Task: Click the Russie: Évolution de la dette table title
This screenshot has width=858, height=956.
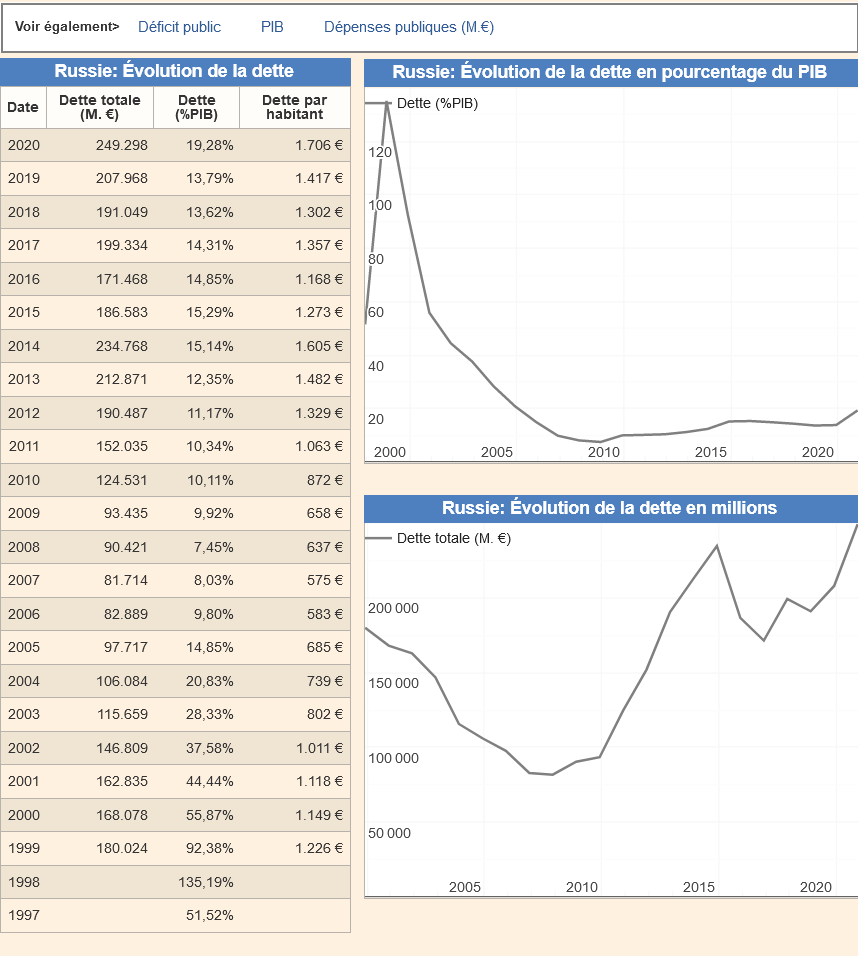Action: click(174, 71)
